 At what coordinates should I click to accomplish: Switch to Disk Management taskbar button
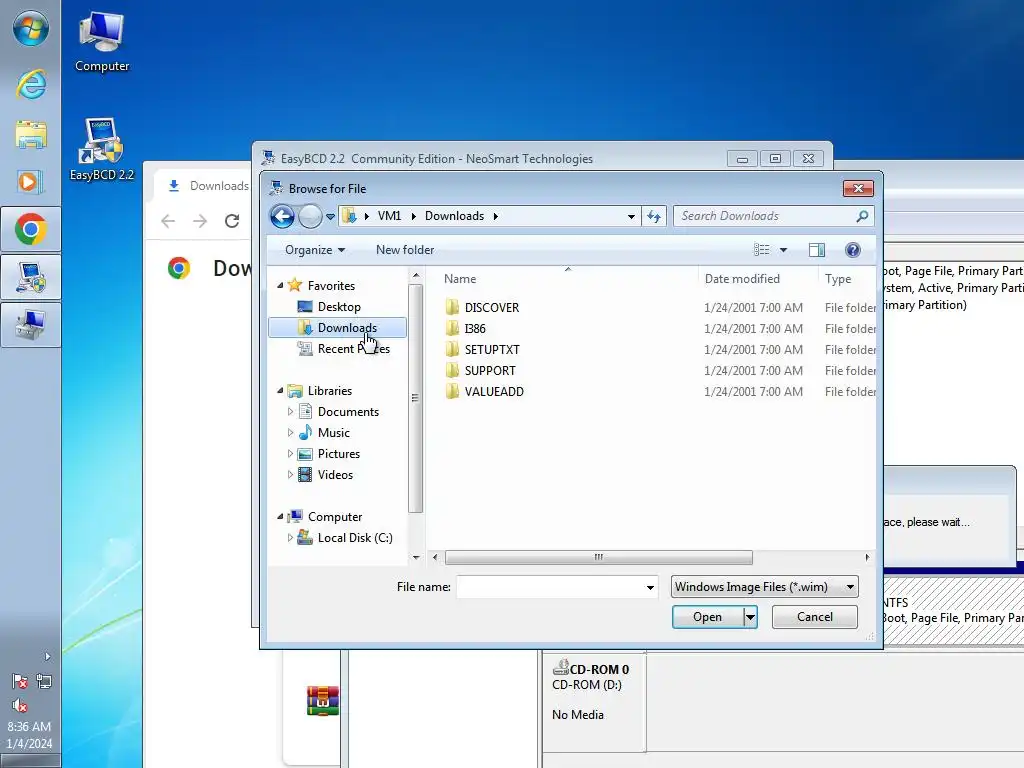click(31, 325)
